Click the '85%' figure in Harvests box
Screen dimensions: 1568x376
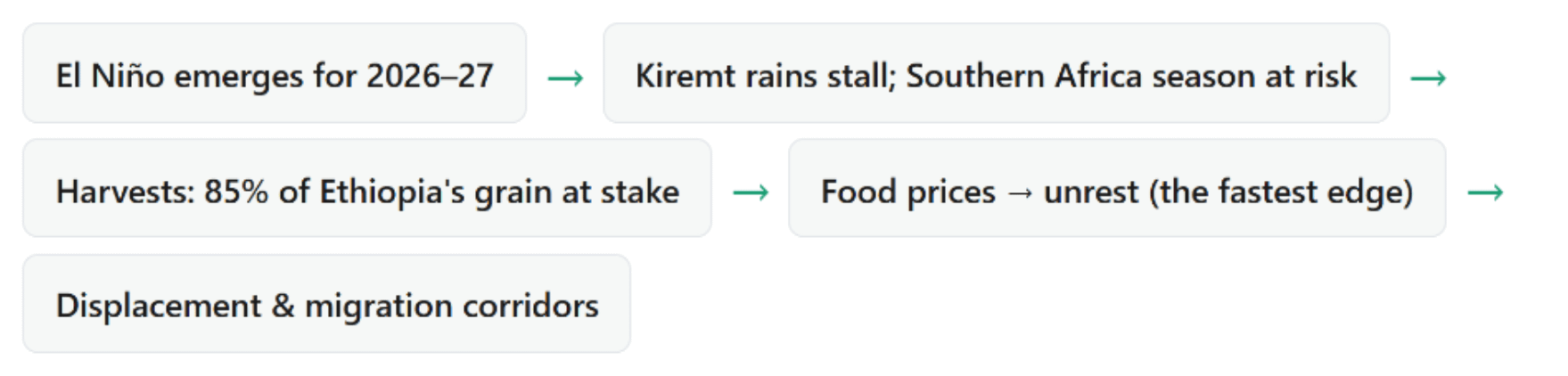coord(236,192)
